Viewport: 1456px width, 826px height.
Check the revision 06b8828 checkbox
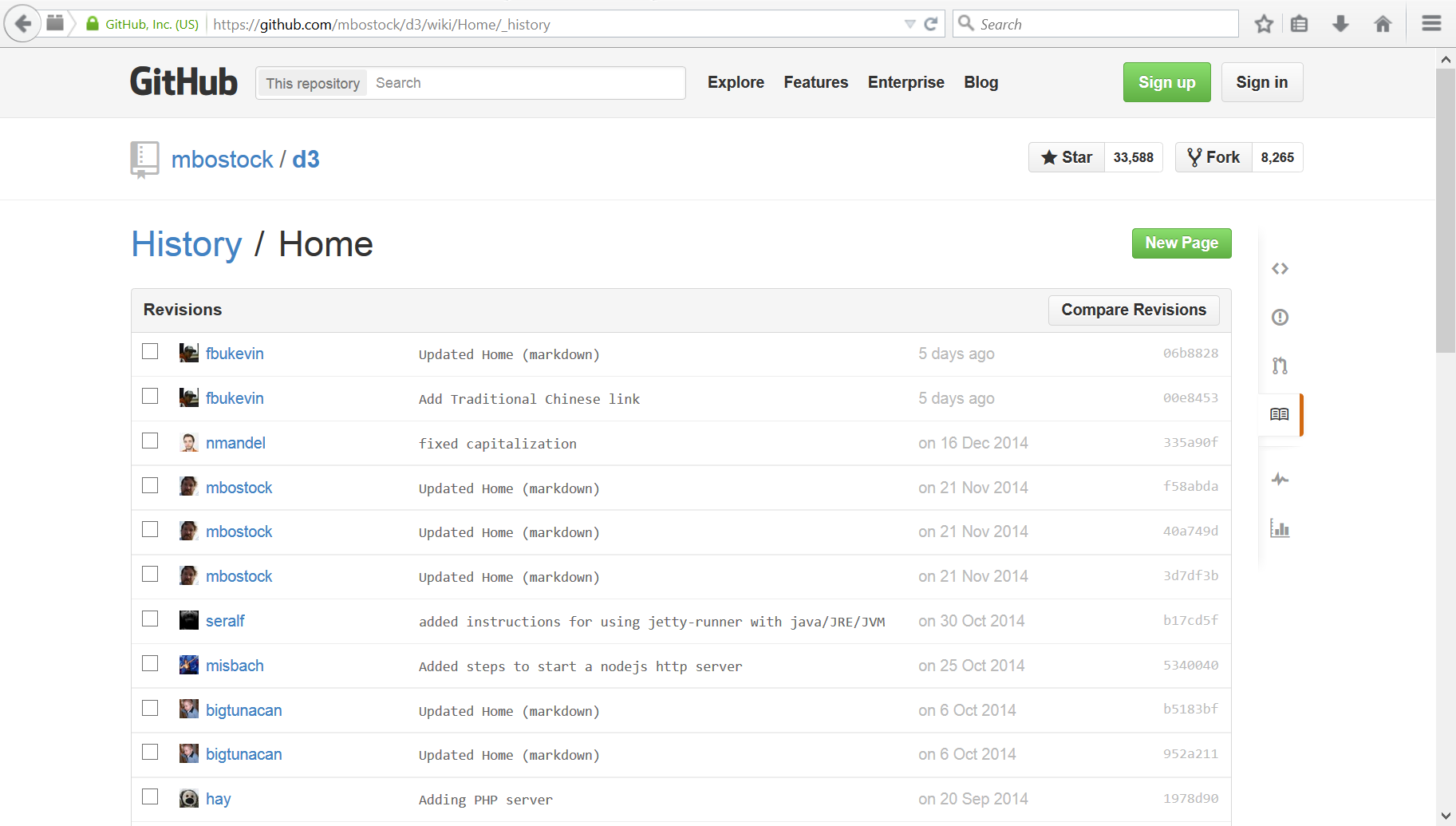coord(150,351)
